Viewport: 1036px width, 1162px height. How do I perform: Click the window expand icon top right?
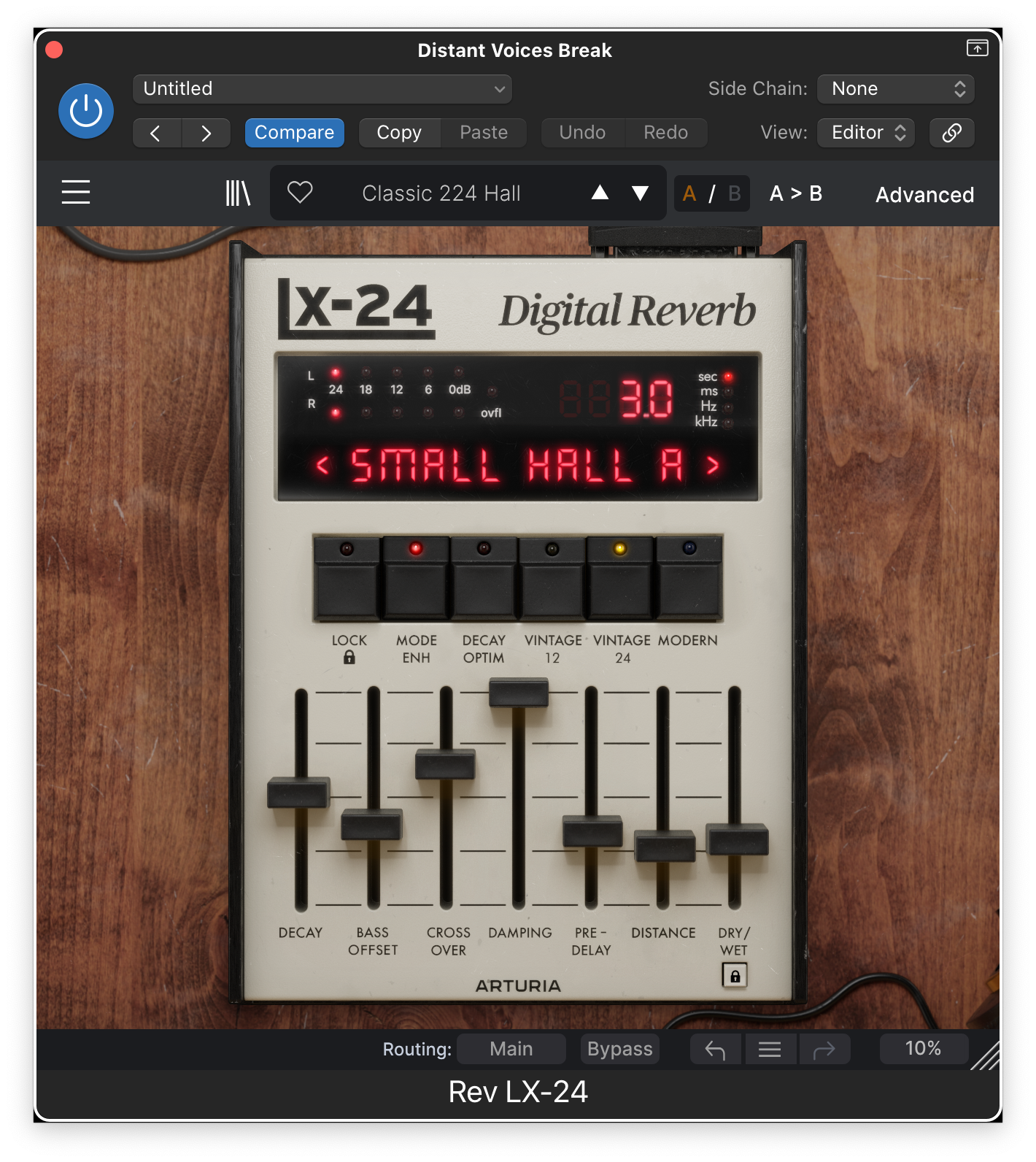click(977, 48)
